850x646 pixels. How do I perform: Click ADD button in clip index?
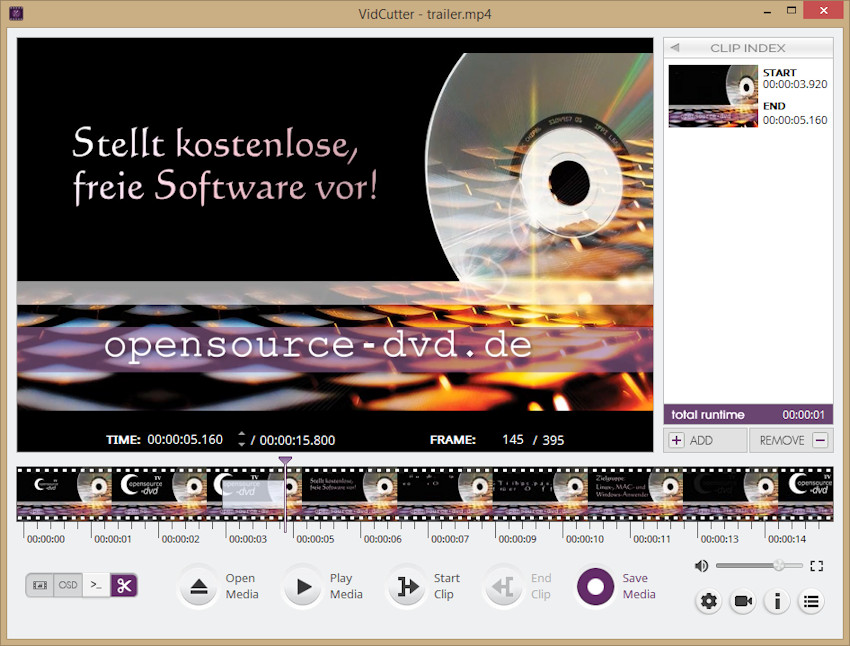[705, 440]
